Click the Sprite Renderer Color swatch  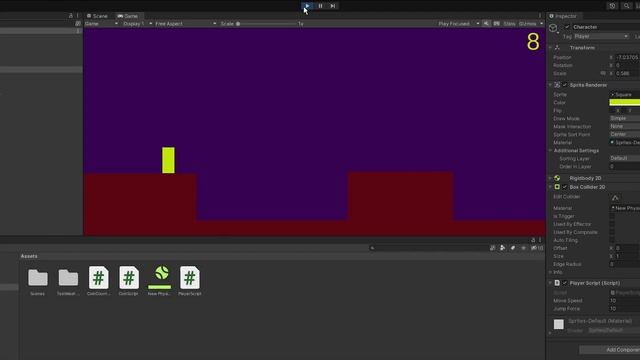pyautogui.click(x=624, y=102)
